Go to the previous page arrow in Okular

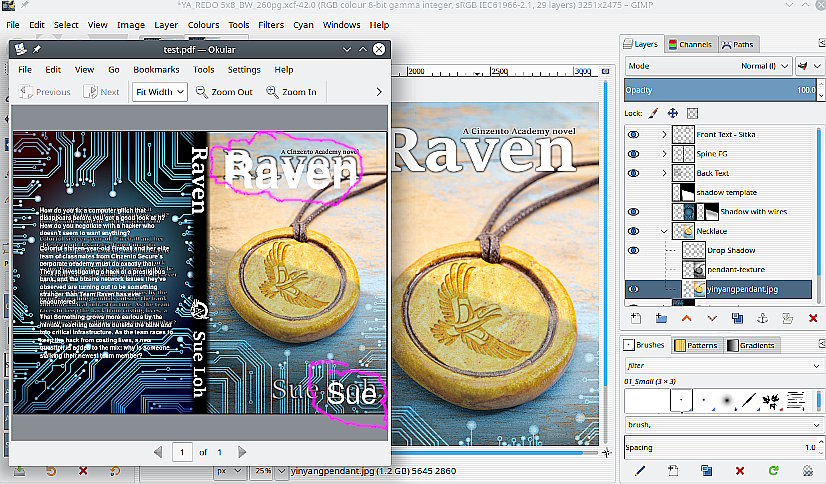[158, 452]
